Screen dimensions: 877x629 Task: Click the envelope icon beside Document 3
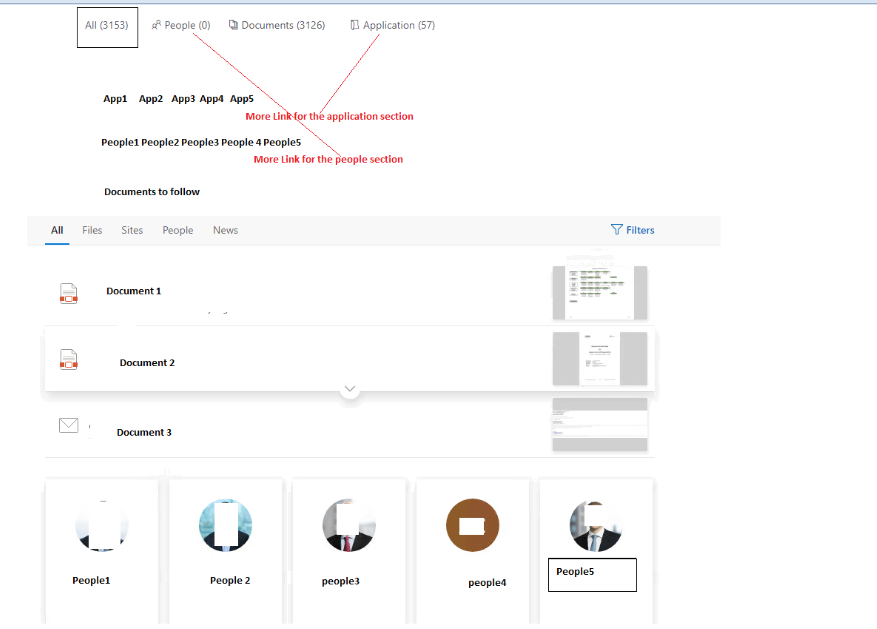click(x=68, y=424)
